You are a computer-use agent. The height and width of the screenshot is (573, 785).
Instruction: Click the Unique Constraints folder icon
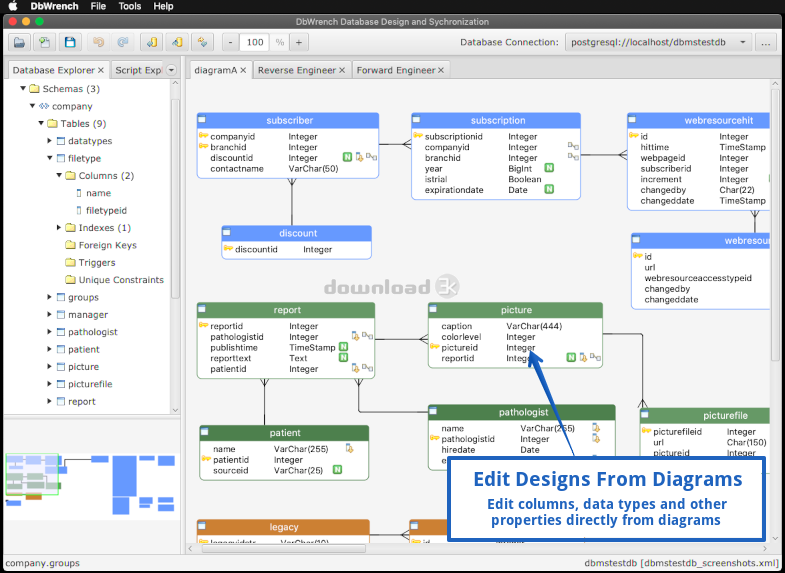(x=70, y=280)
